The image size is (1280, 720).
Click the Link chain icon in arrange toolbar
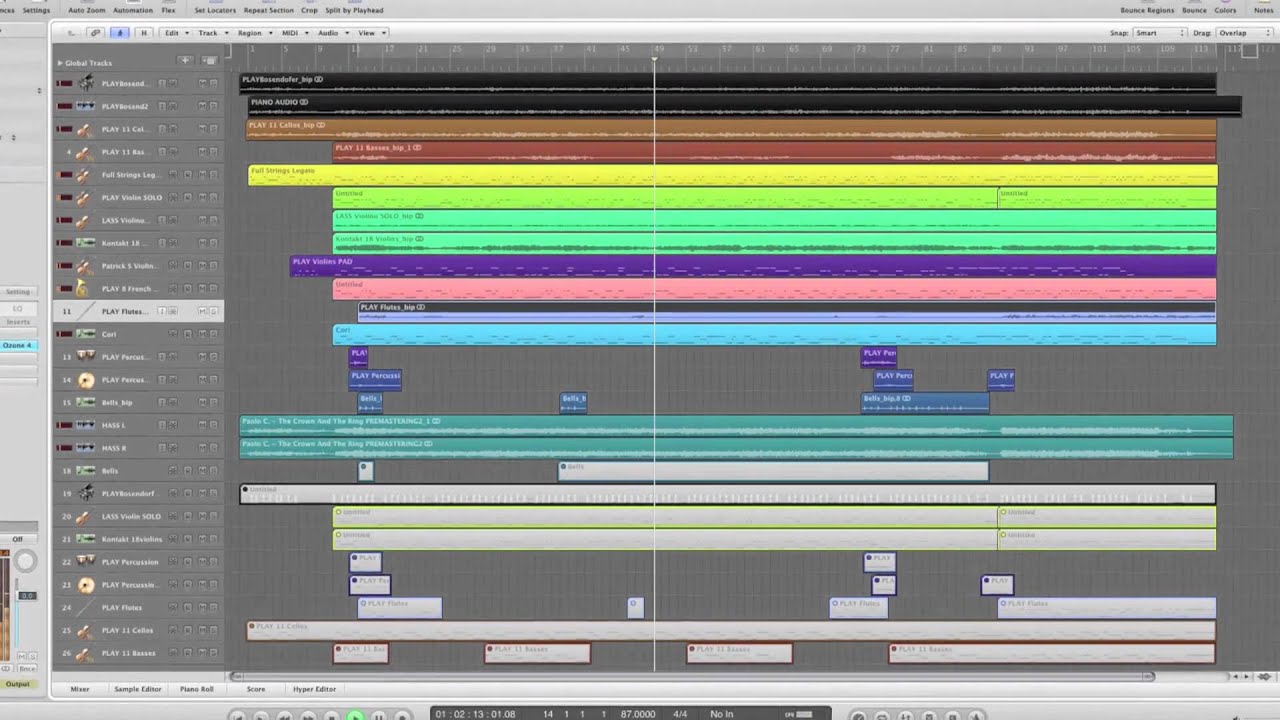tap(95, 33)
